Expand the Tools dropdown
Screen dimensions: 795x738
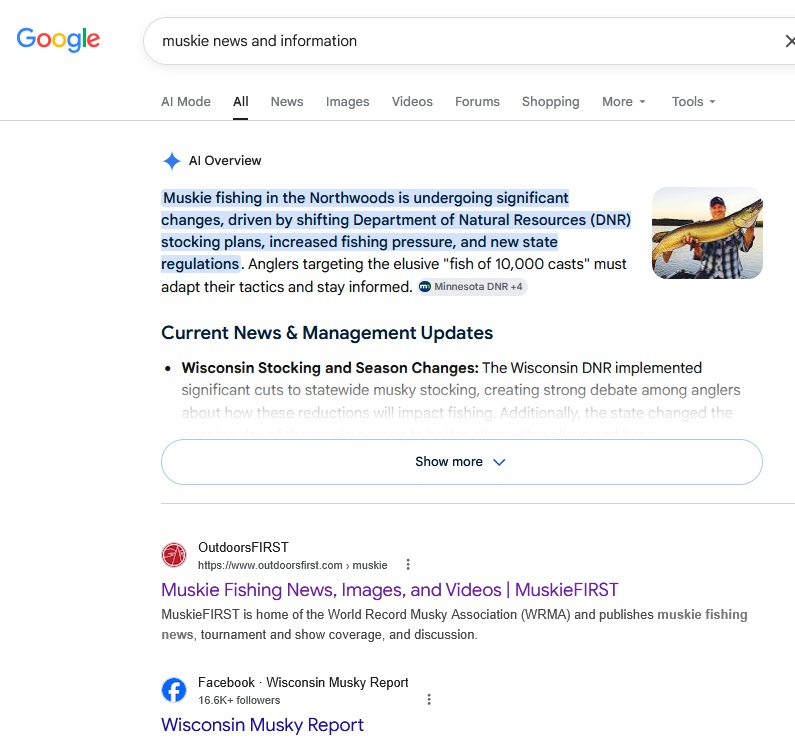point(693,101)
